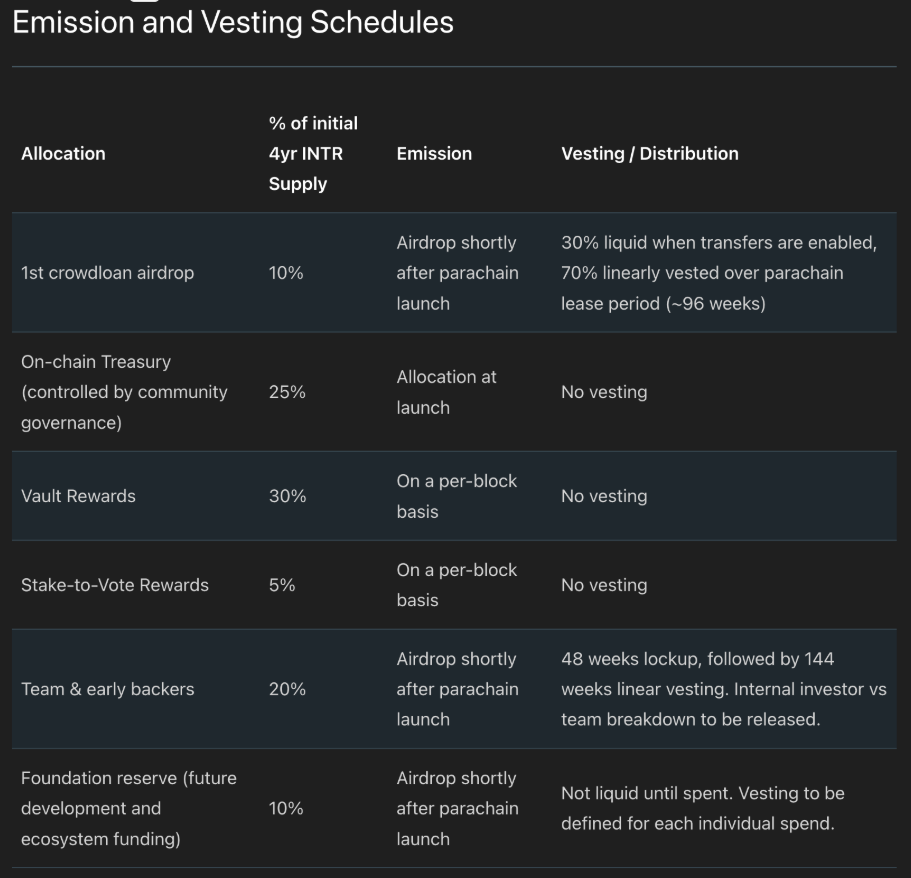
Task: Click the Emission column header
Action: [x=434, y=154]
